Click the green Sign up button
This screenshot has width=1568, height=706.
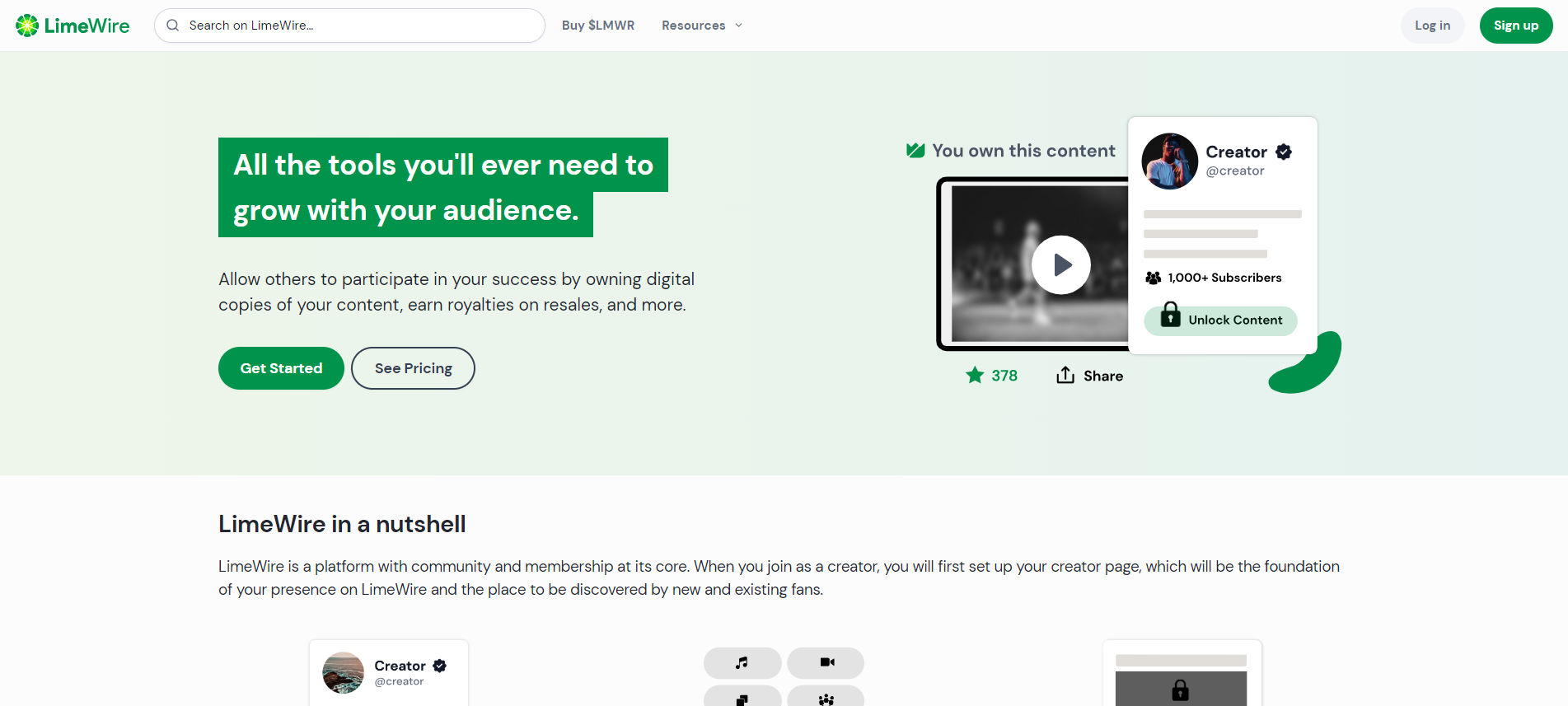[x=1515, y=26]
